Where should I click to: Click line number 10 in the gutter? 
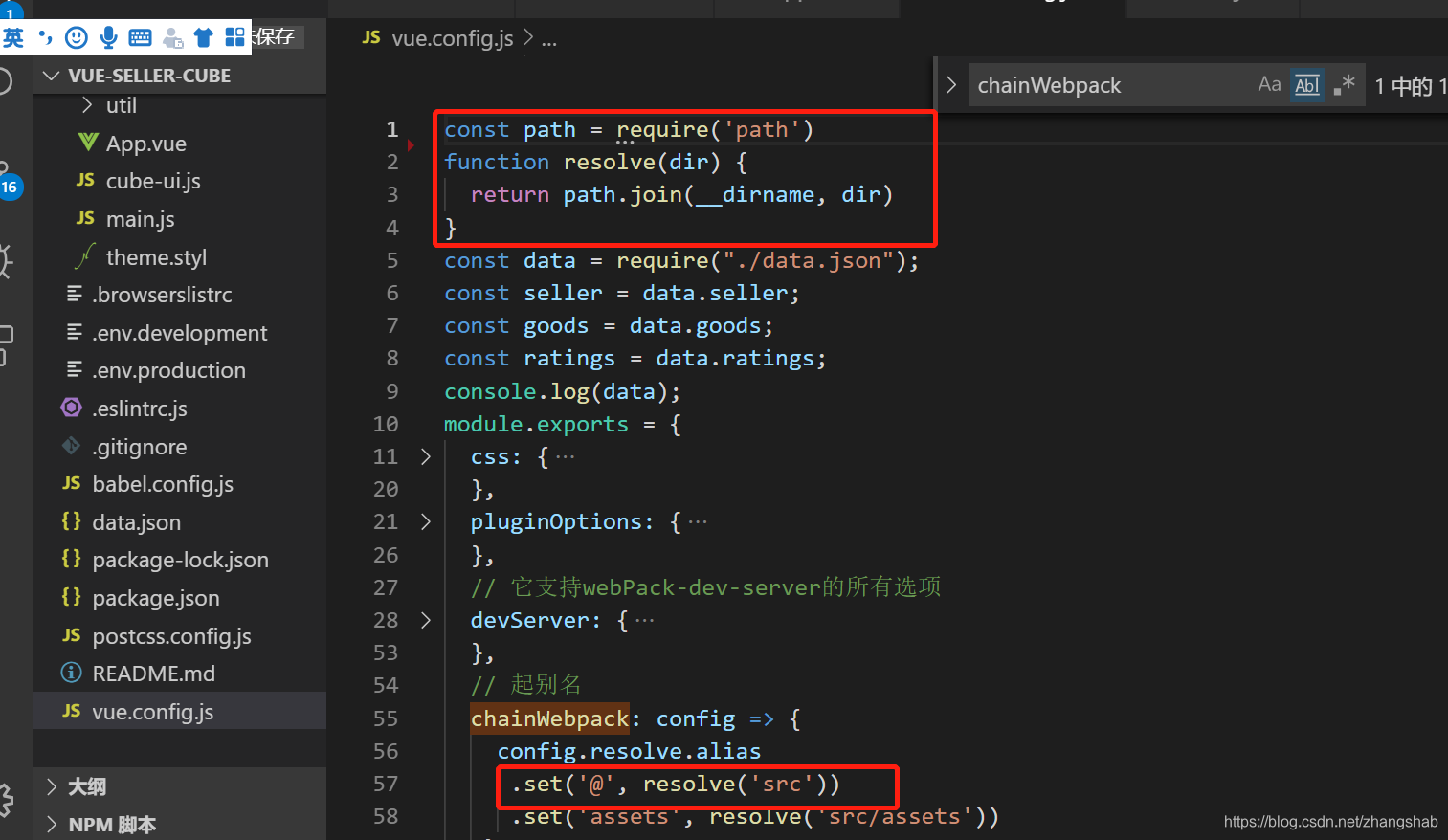pos(386,424)
